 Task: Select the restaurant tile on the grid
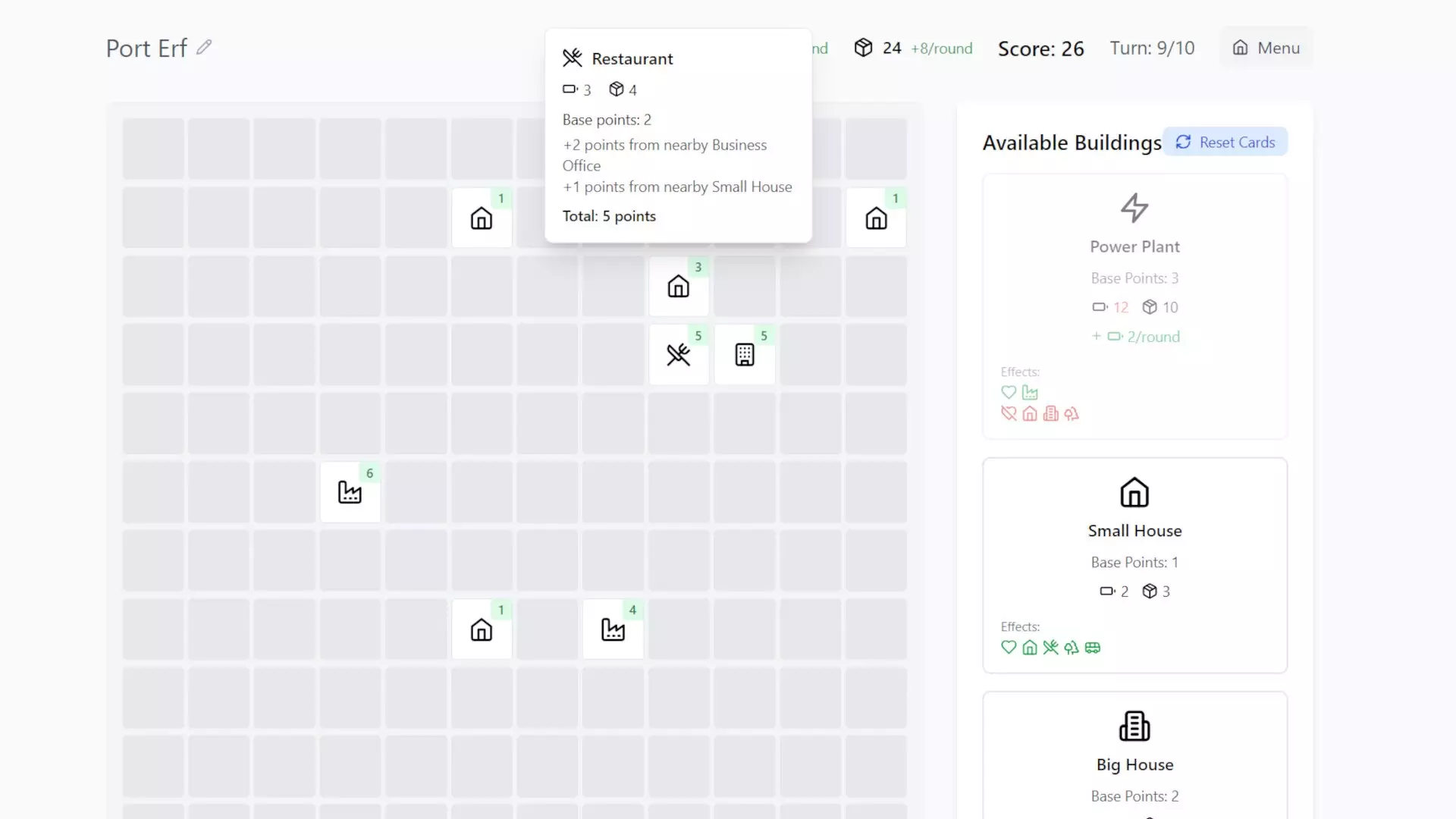tap(679, 354)
